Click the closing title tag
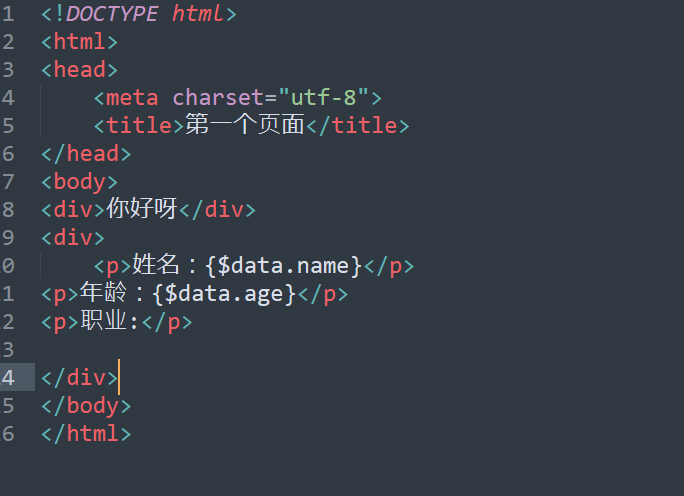Viewport: 684px width, 496px height. click(357, 126)
